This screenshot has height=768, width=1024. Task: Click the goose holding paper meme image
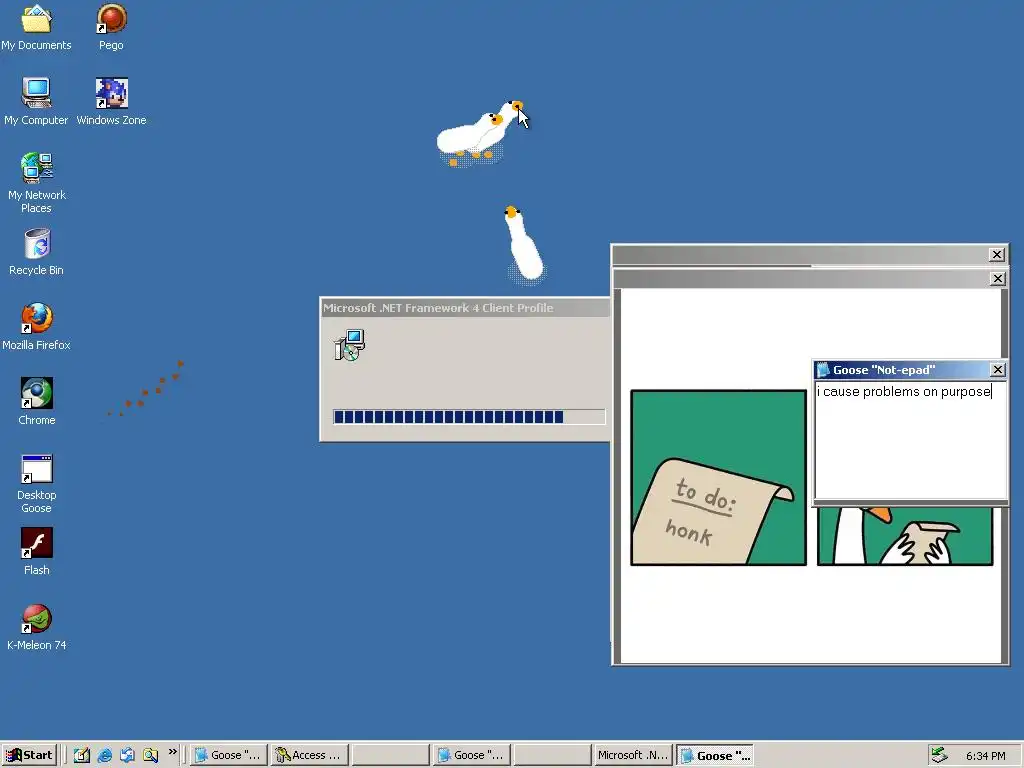(x=905, y=536)
